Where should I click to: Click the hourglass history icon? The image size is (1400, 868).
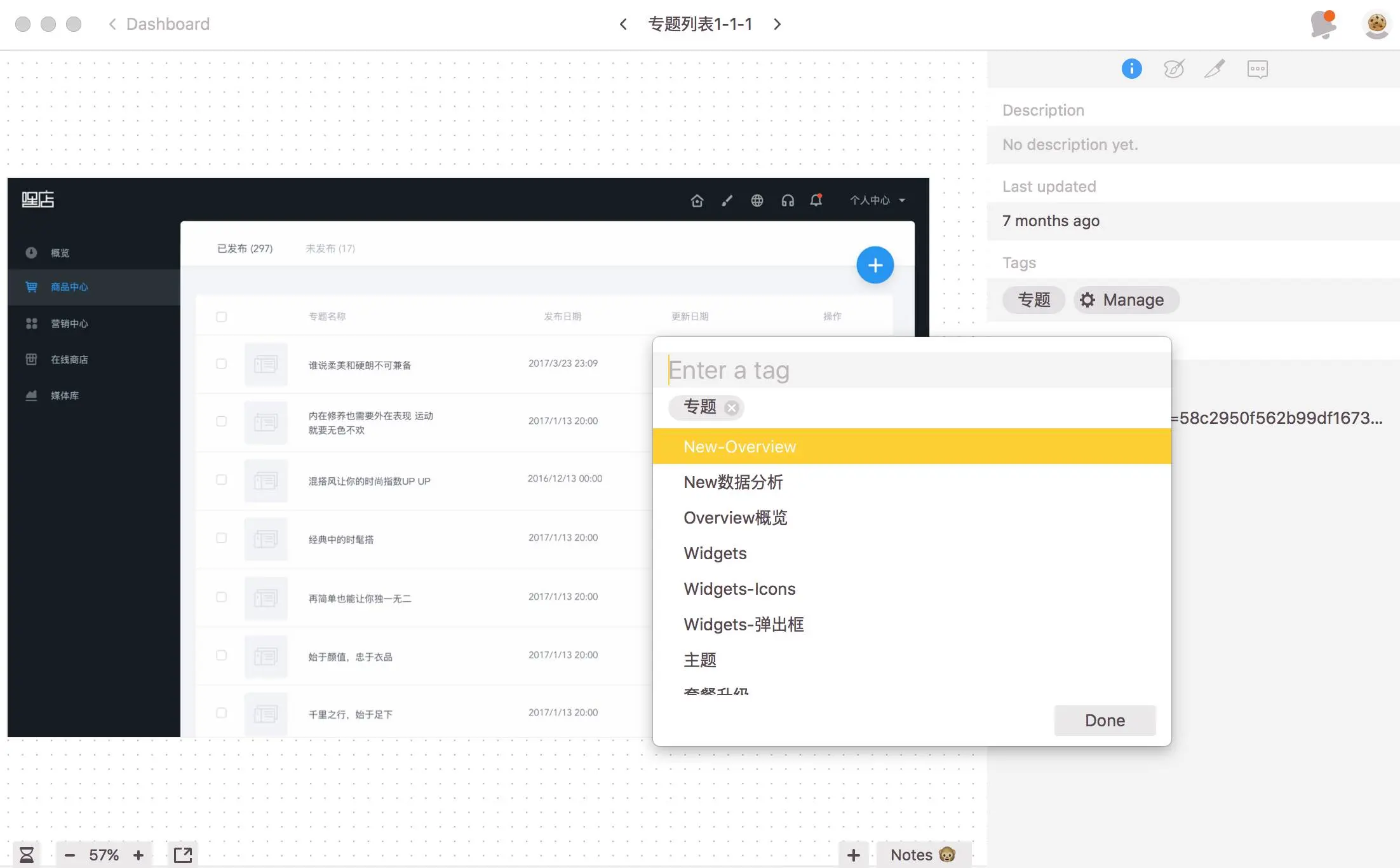pyautogui.click(x=27, y=855)
